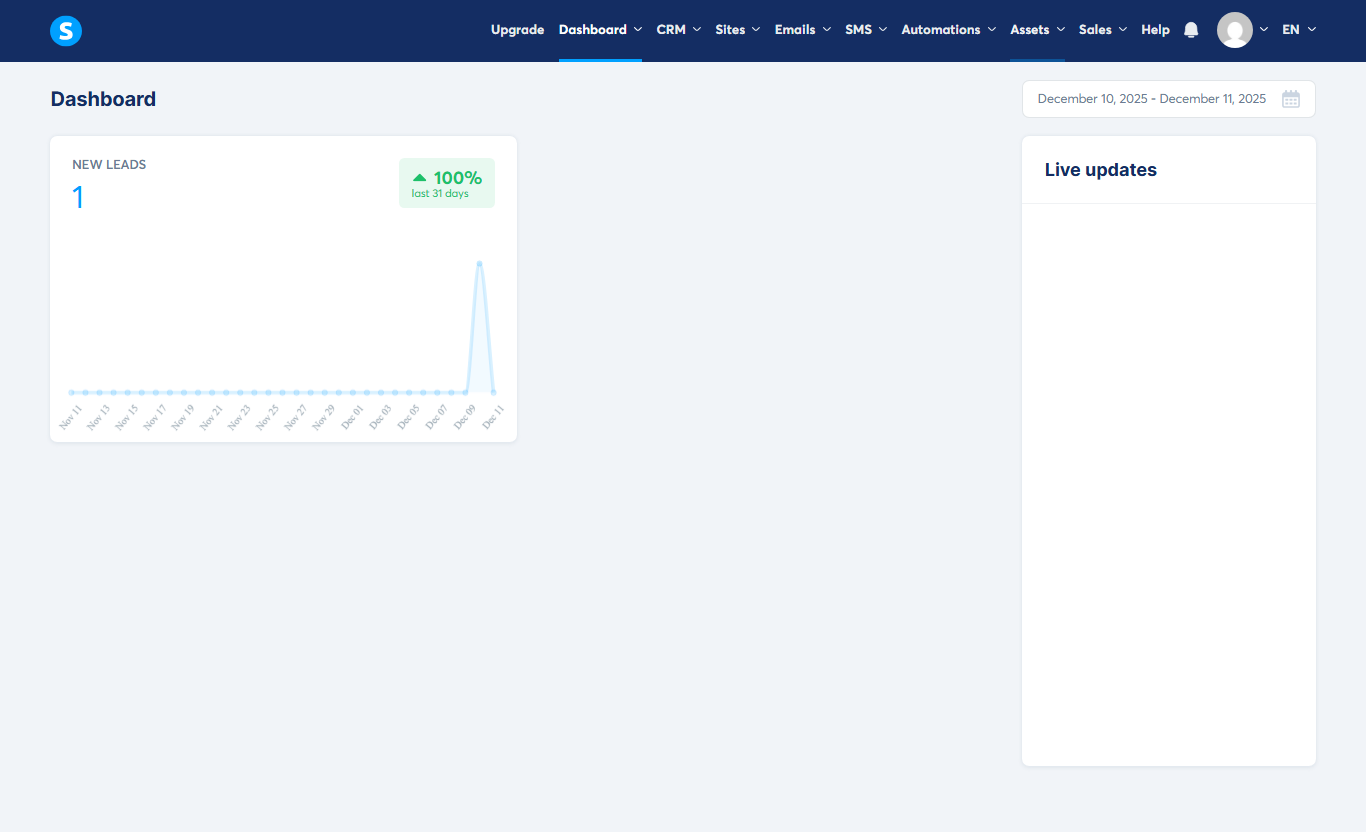Open the date range picker field
This screenshot has height=832, width=1366.
pos(1150,98)
